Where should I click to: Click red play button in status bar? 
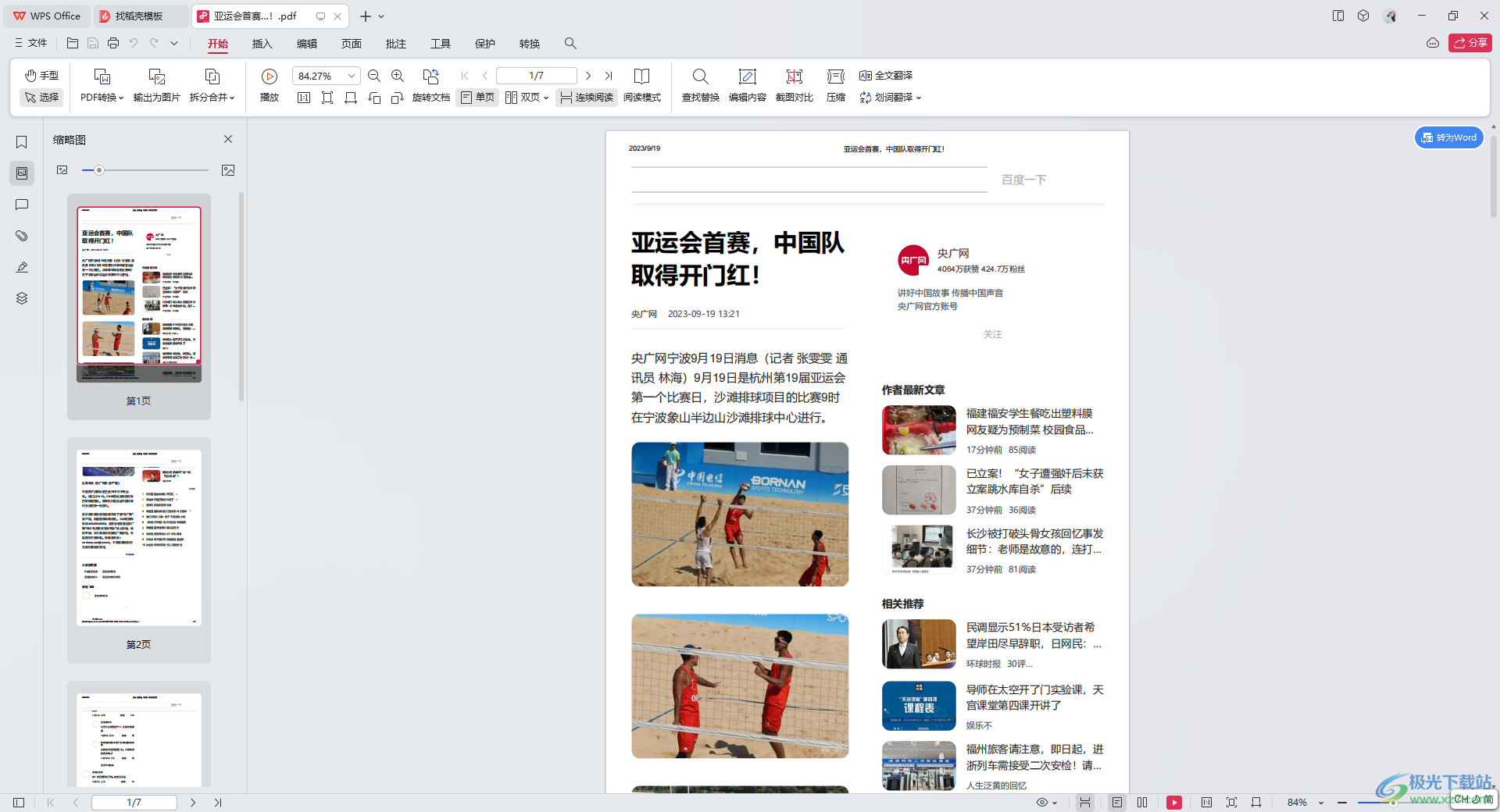1174,802
